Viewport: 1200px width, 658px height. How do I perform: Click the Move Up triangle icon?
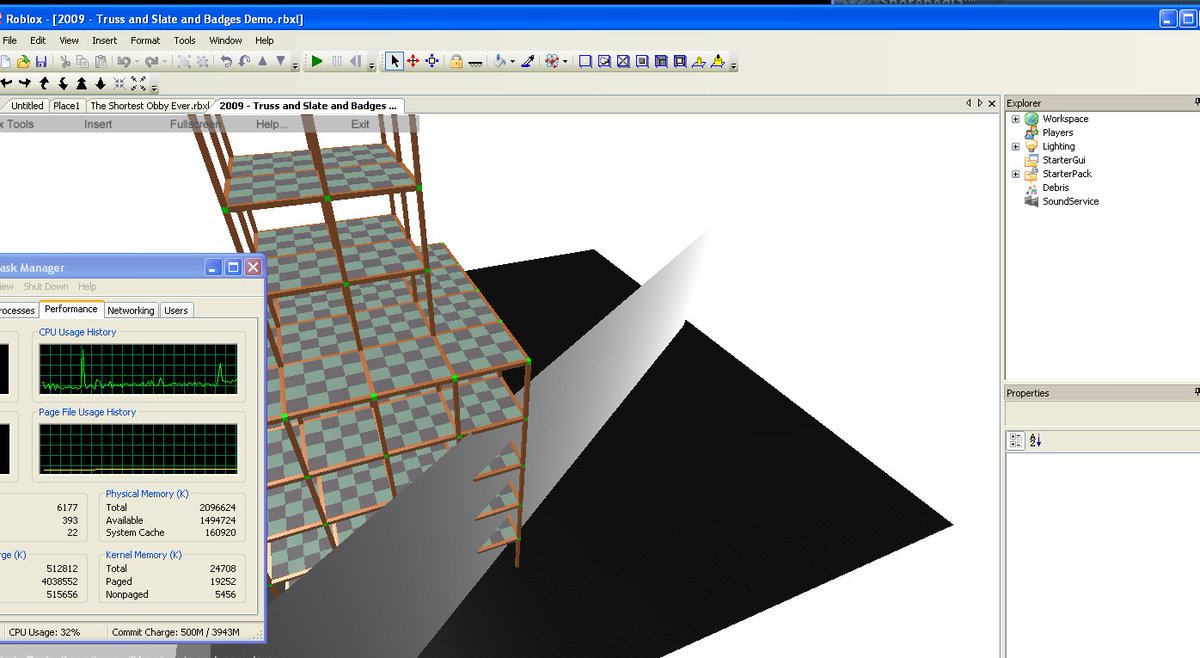263,61
